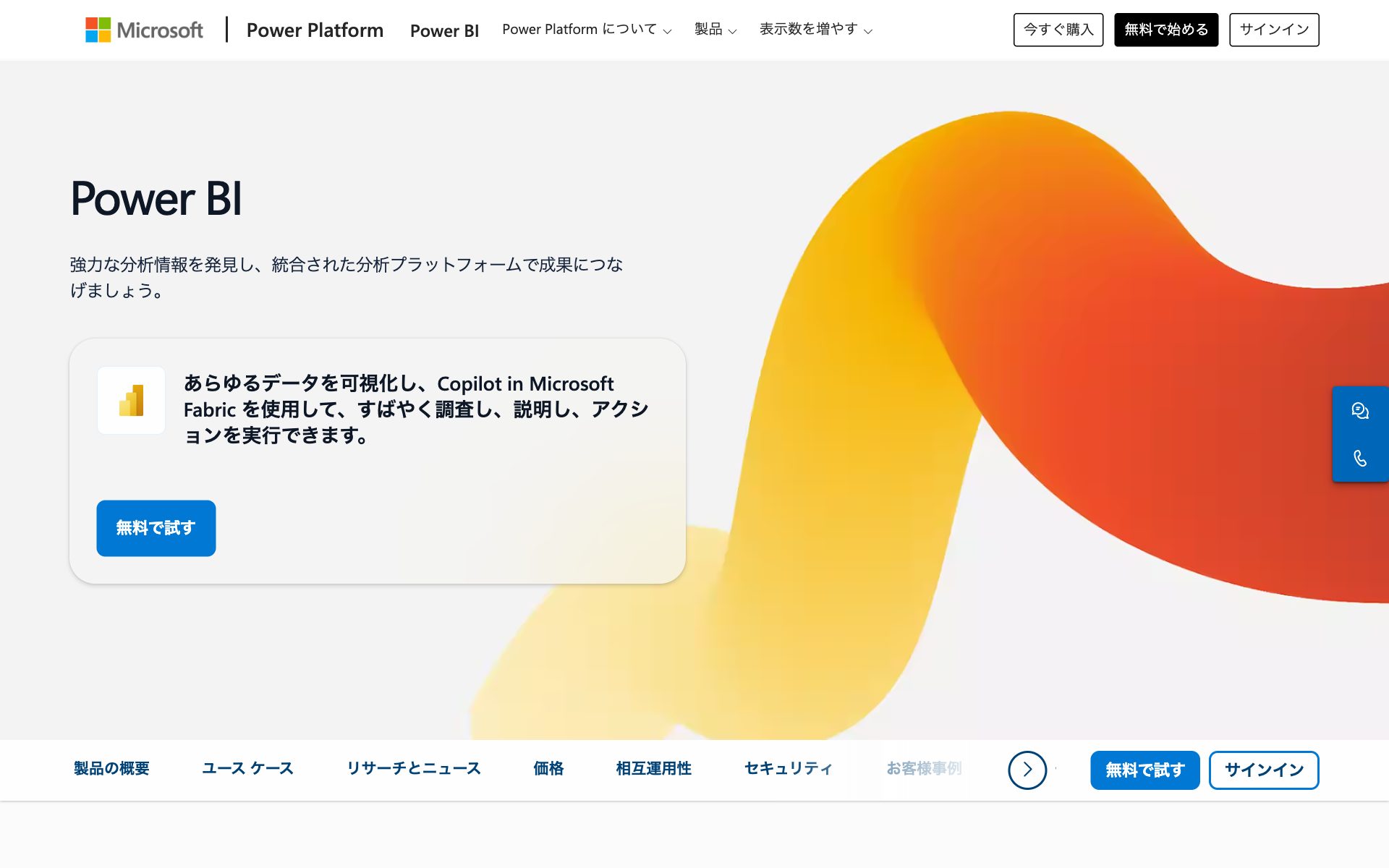Jump to the ユース ケース section
The width and height of the screenshot is (1389, 868).
tap(247, 769)
